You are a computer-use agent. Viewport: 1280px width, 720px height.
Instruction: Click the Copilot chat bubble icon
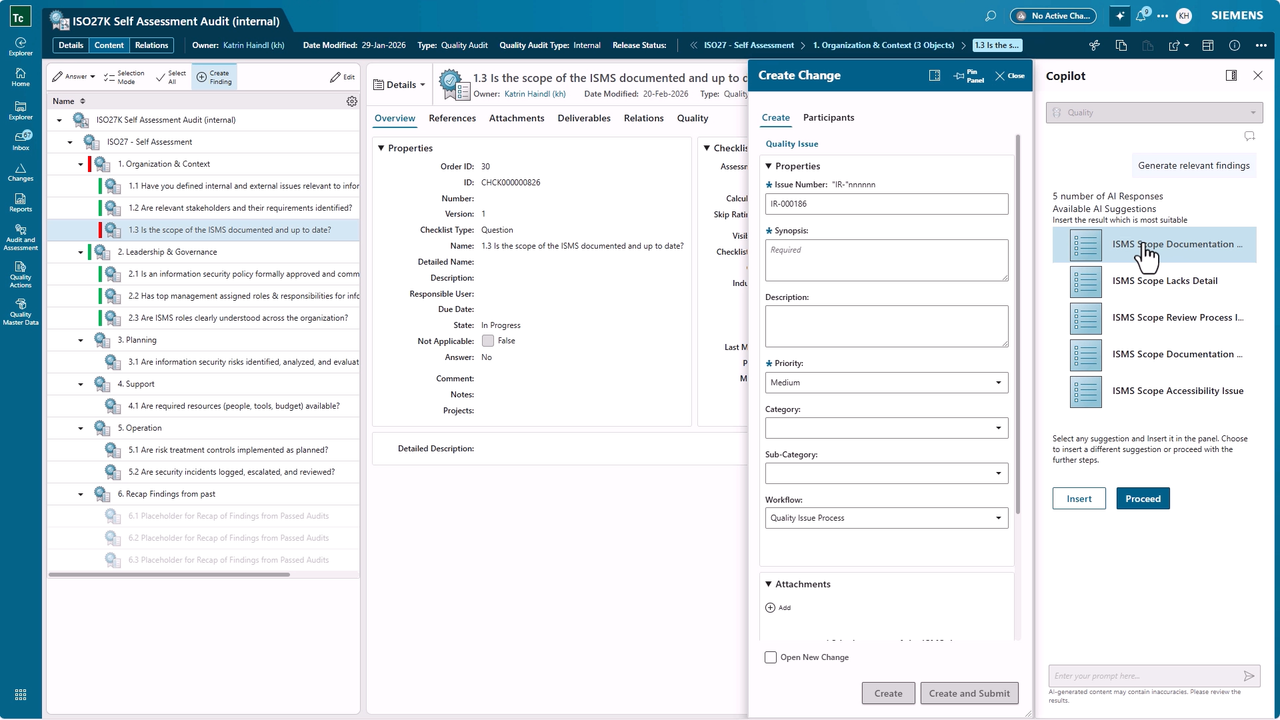1249,136
